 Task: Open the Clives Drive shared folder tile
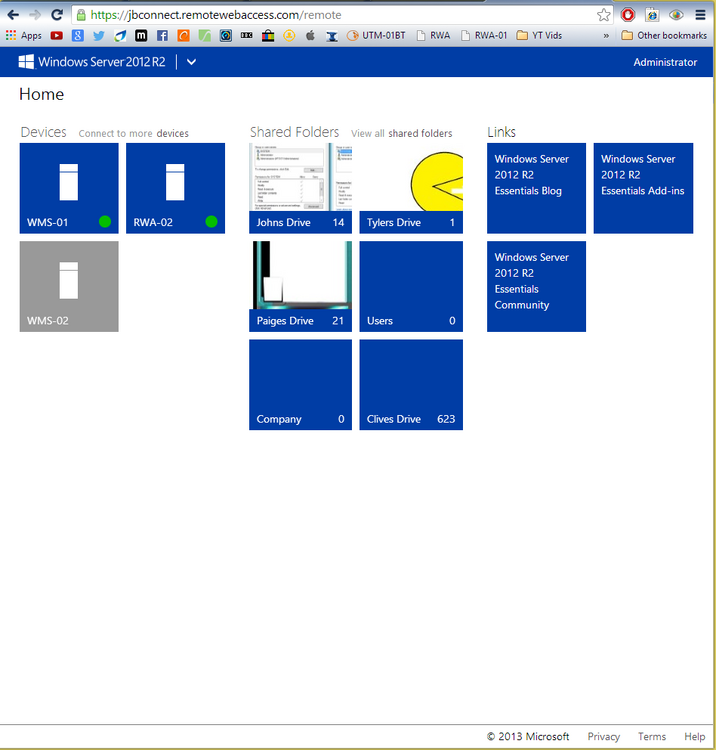point(411,385)
